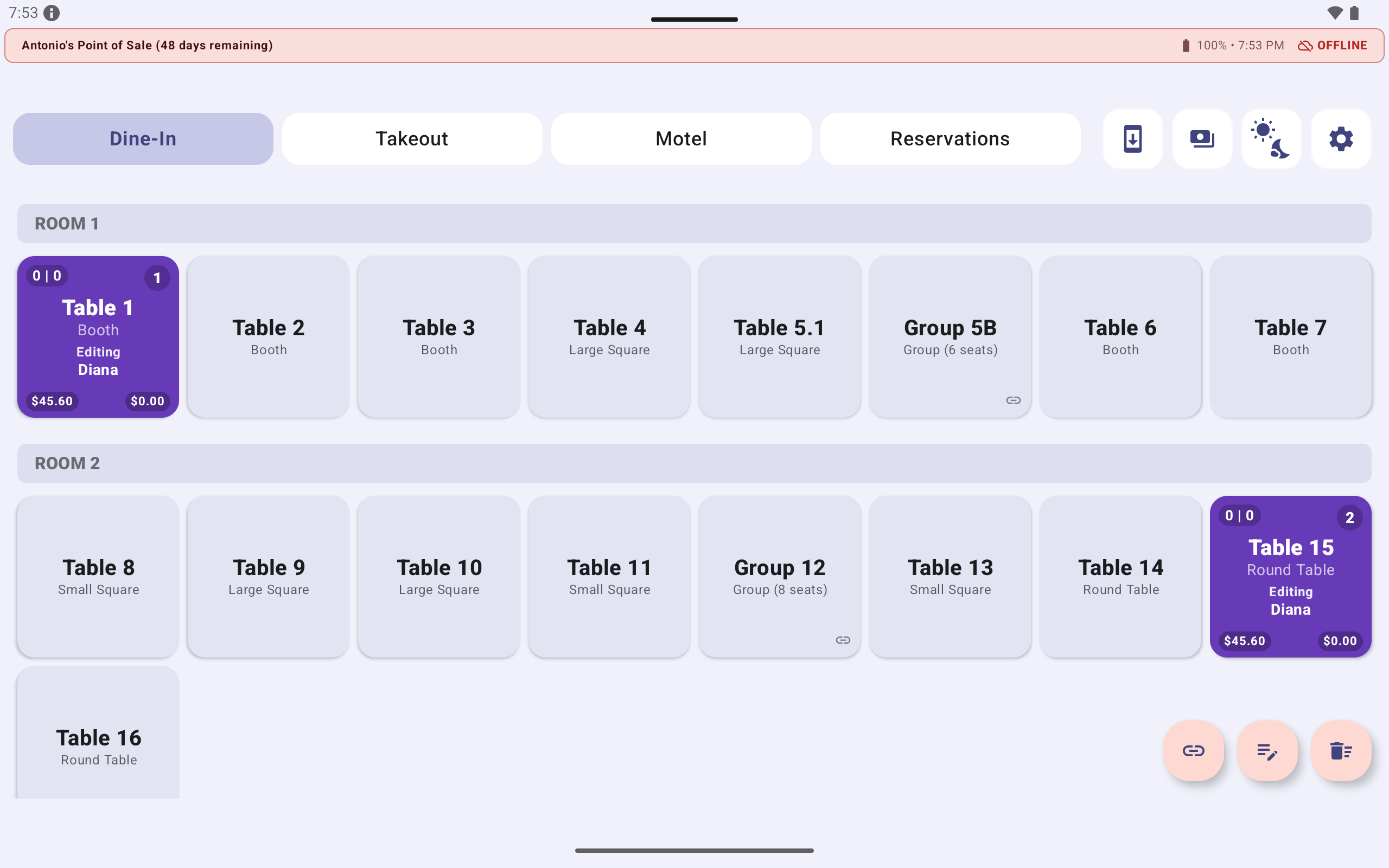The height and width of the screenshot is (868, 1389).
Task: Open Table 11 Small Square
Action: pyautogui.click(x=609, y=576)
